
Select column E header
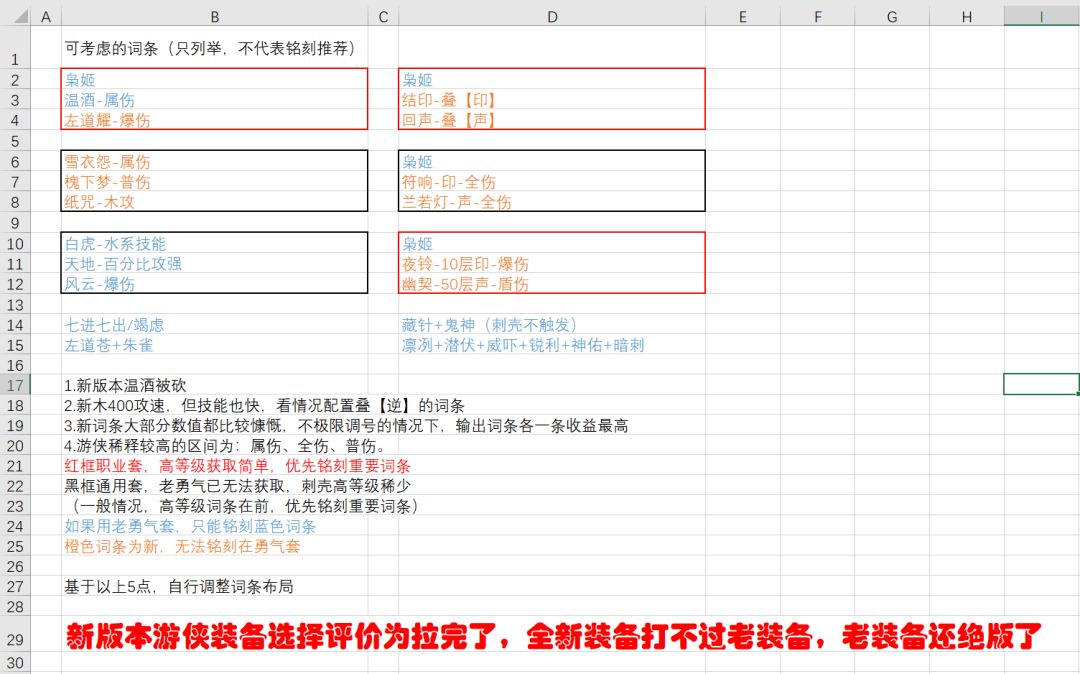coord(742,17)
